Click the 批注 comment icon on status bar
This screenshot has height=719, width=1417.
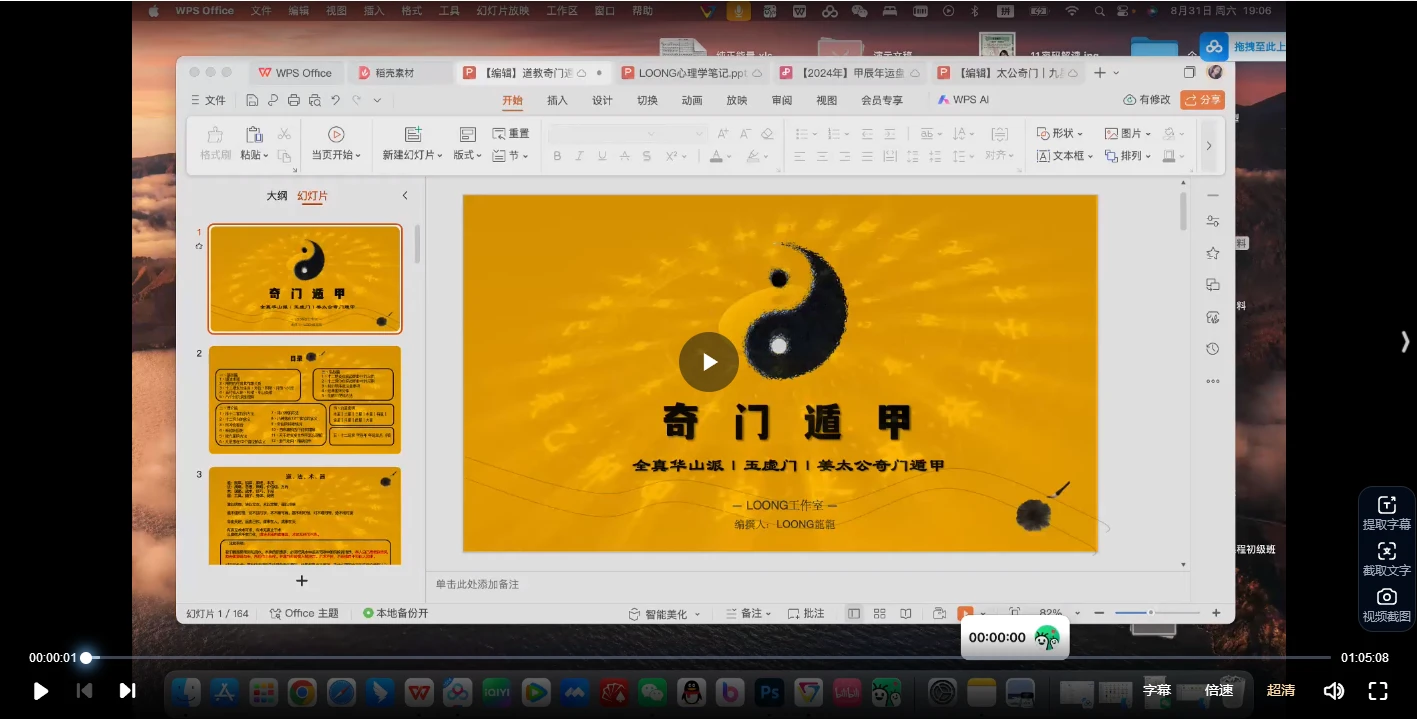pyautogui.click(x=806, y=612)
